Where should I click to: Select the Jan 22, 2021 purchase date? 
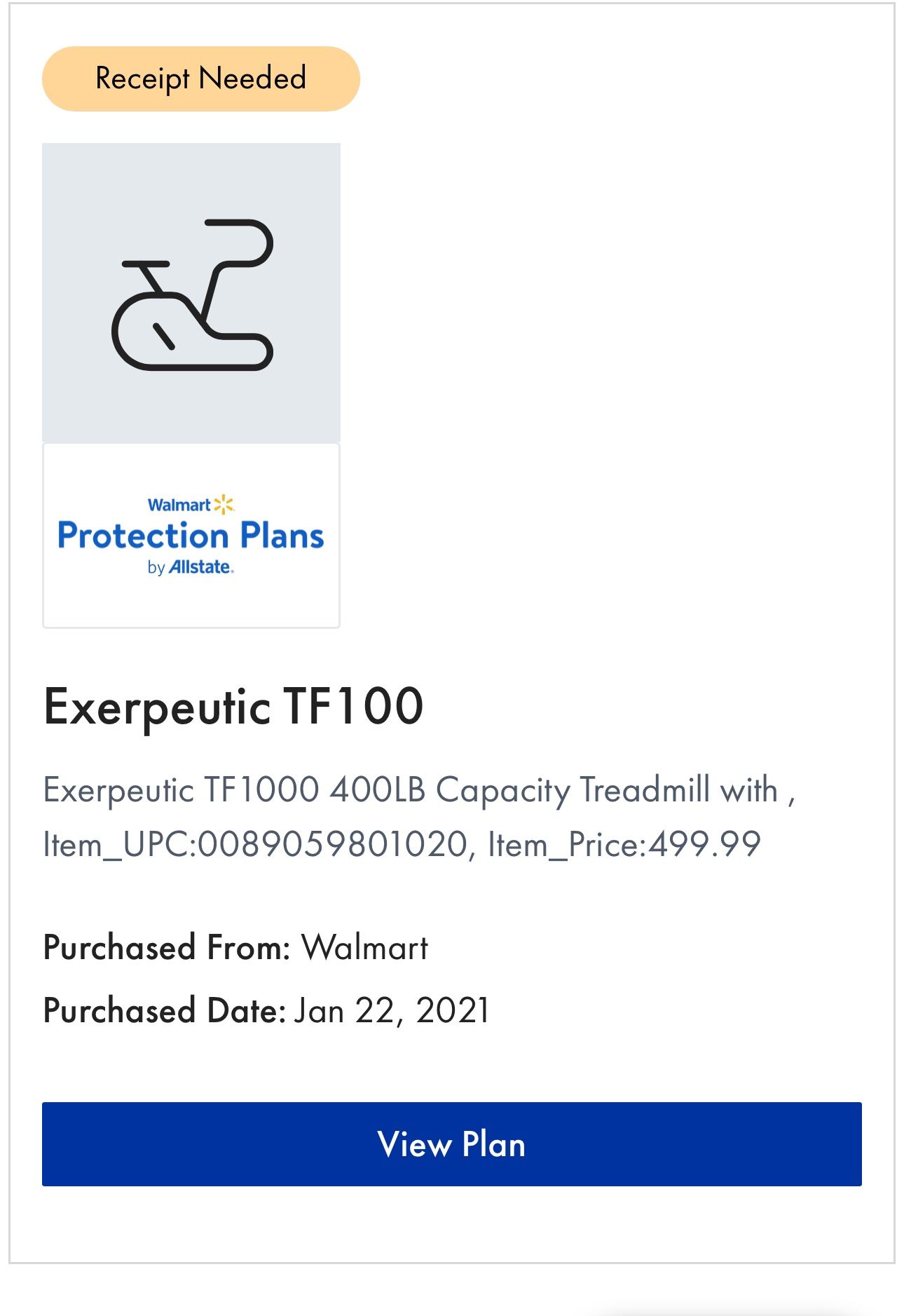point(392,1011)
